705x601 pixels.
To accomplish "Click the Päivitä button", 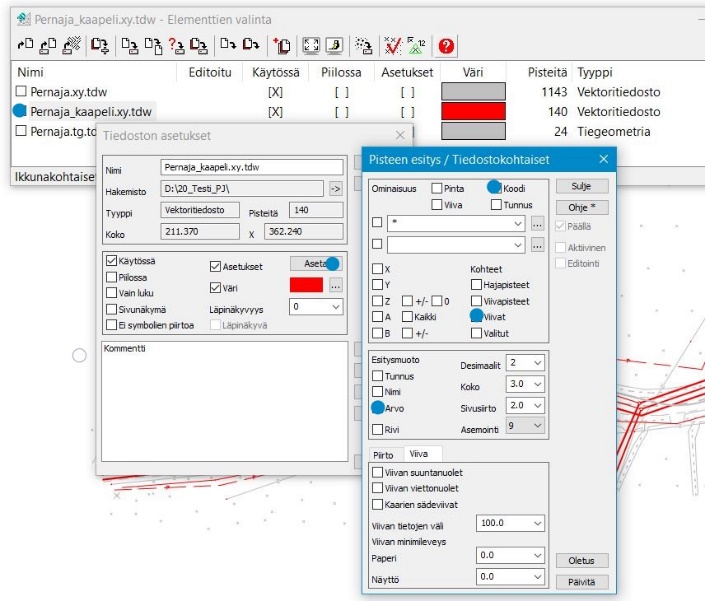I will (x=581, y=582).
